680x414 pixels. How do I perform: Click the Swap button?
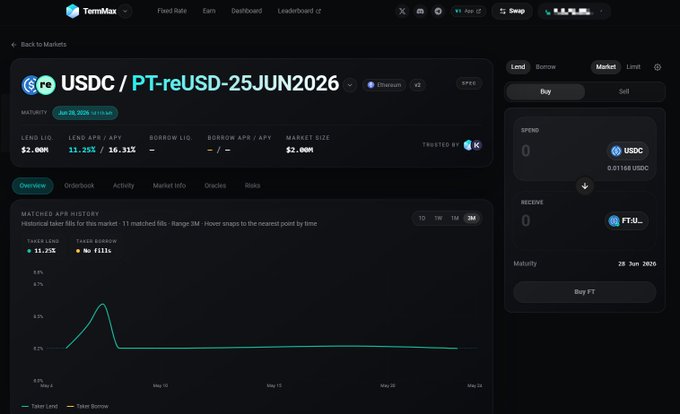coord(512,11)
